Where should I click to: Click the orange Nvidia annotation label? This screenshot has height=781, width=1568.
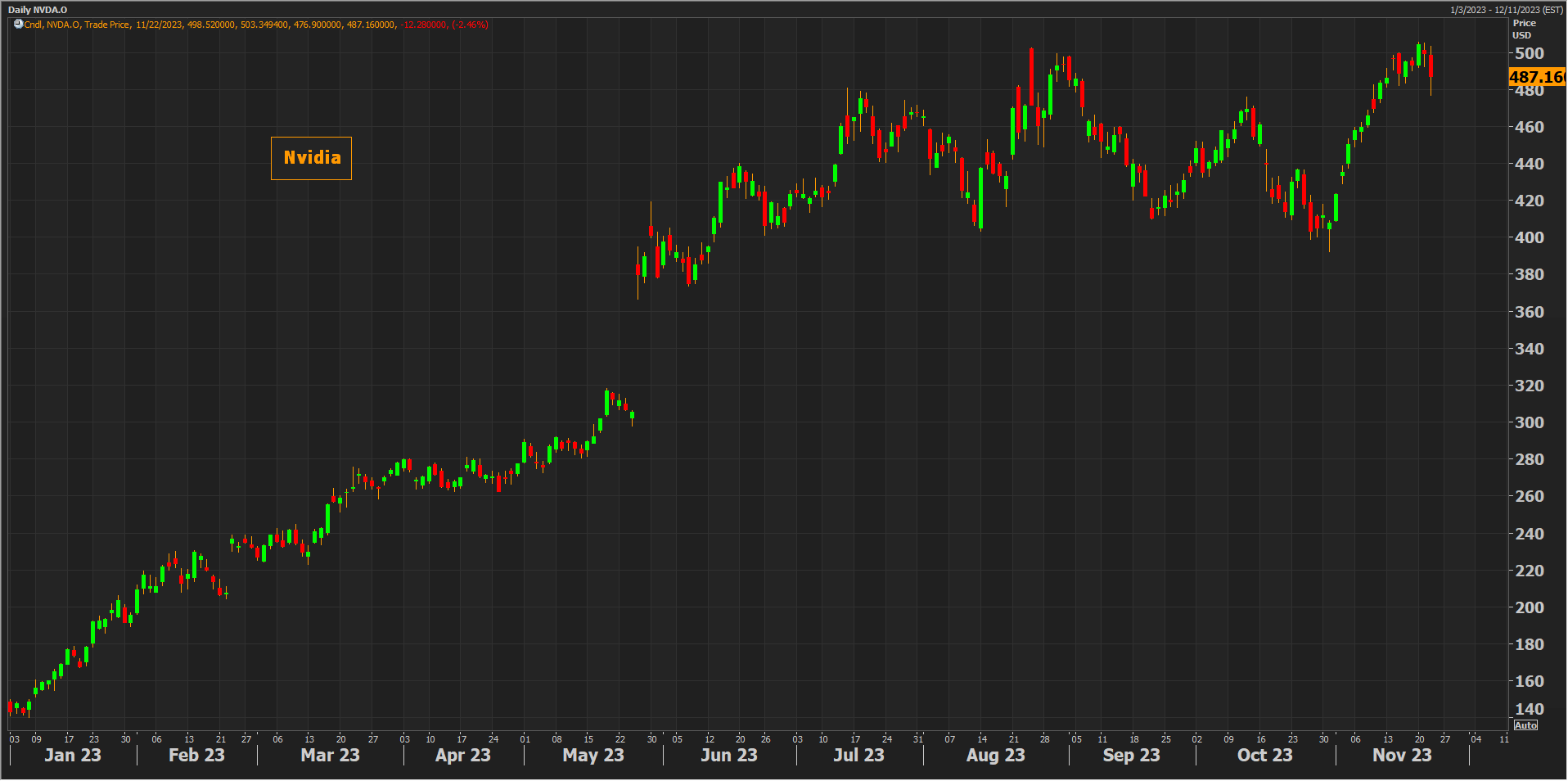(312, 158)
